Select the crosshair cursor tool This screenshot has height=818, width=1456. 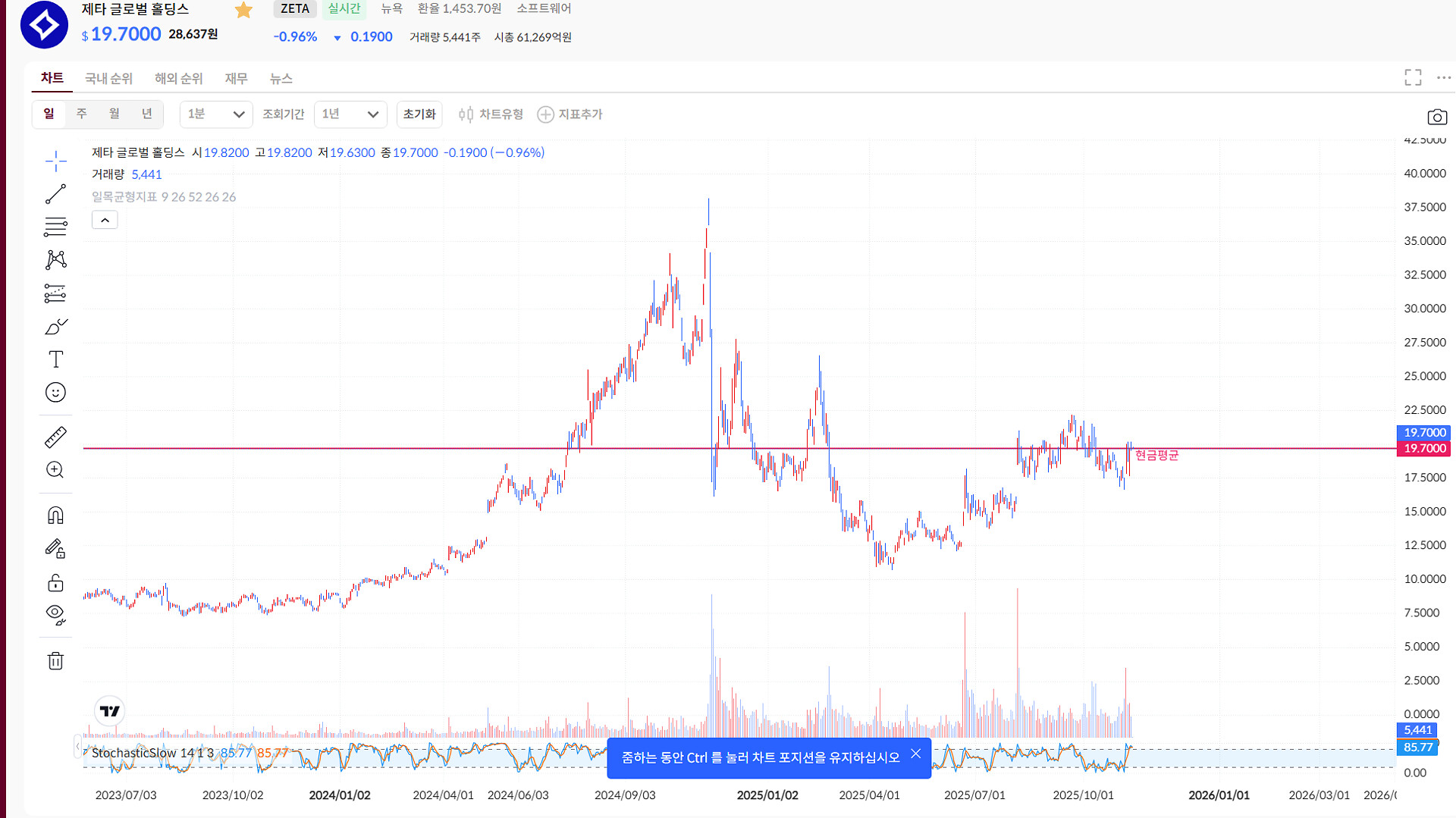pyautogui.click(x=55, y=161)
